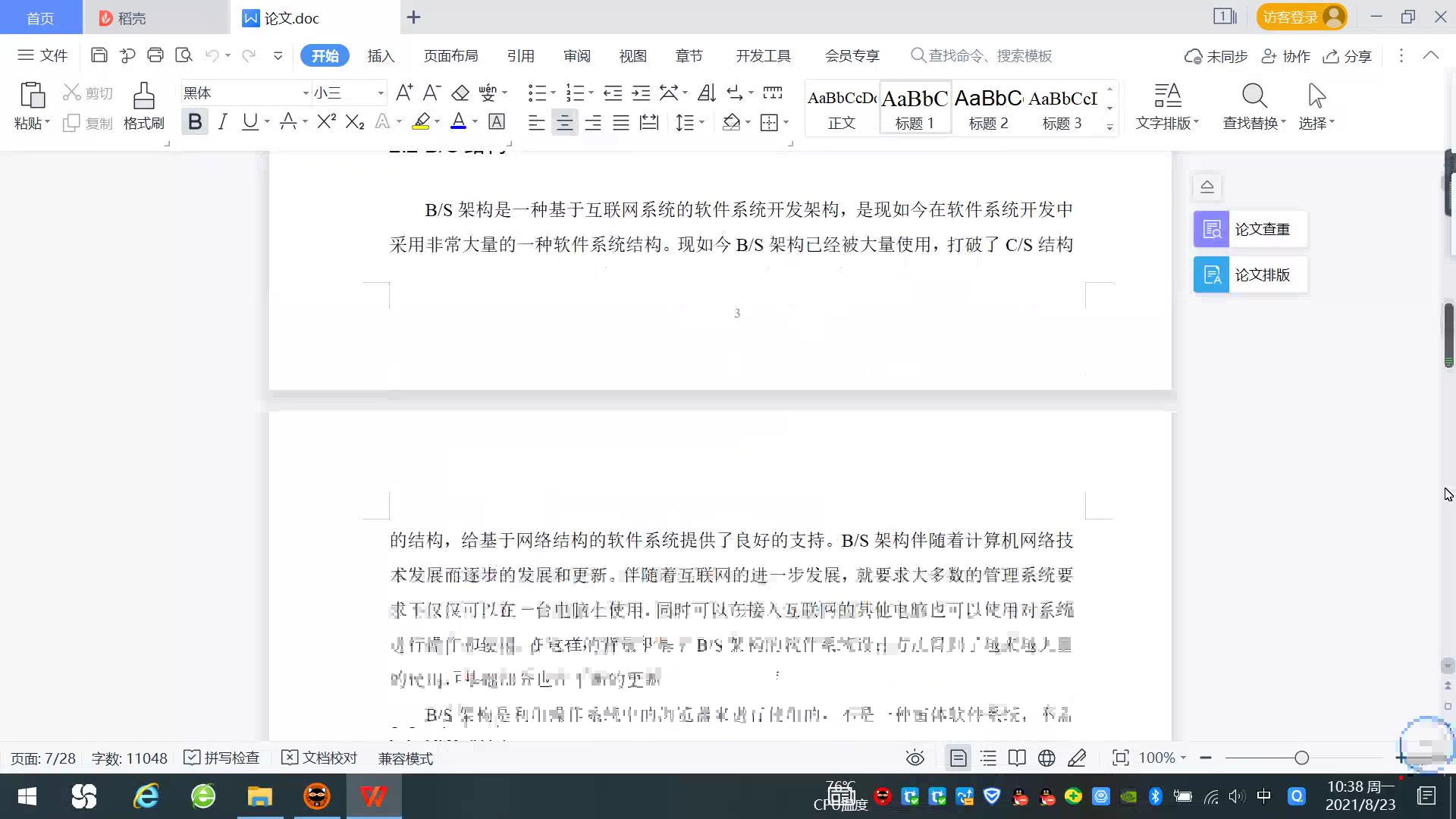
Task: Open the 插入 ribbon tab
Action: point(381,55)
